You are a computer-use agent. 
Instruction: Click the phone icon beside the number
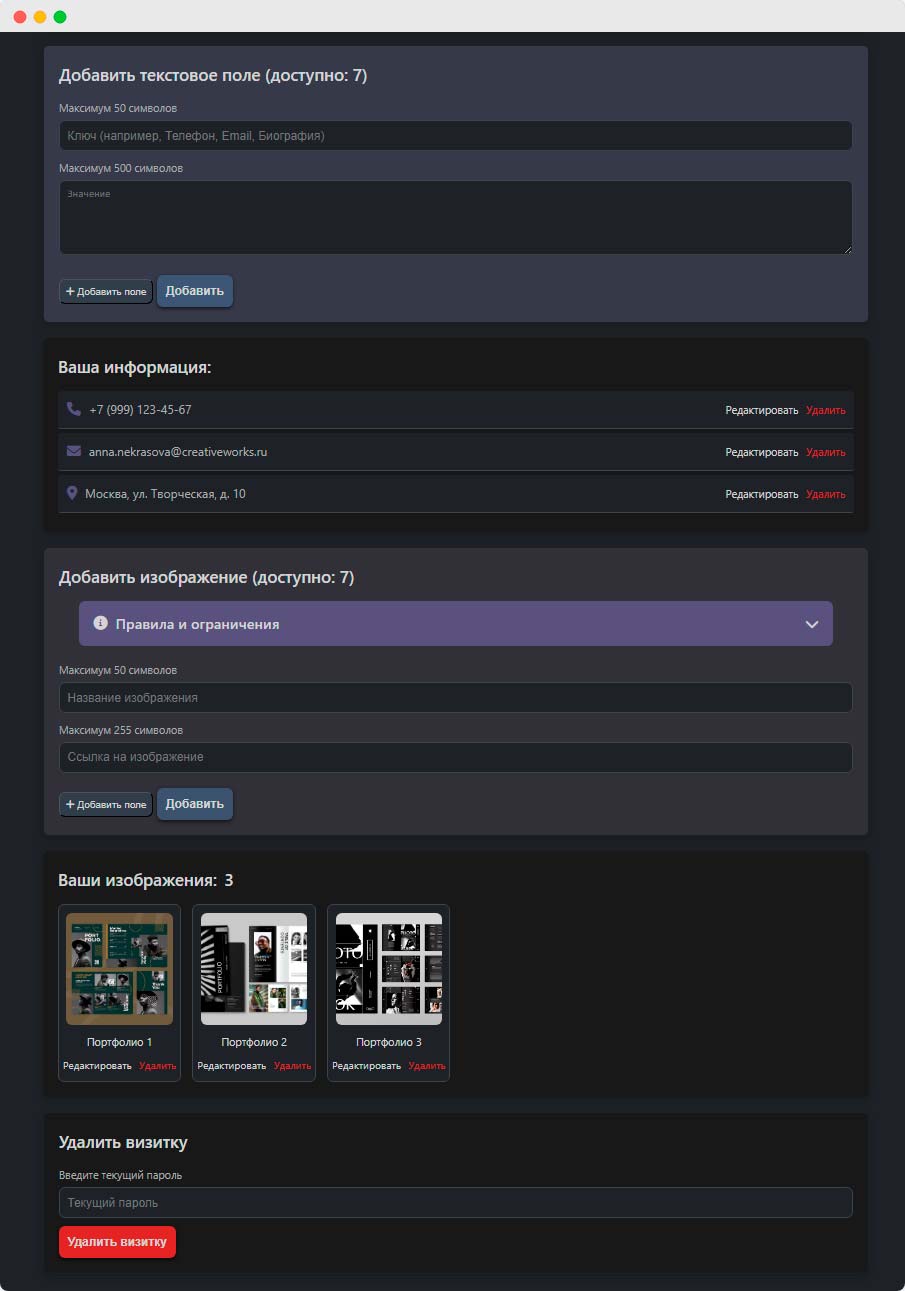tap(73, 409)
